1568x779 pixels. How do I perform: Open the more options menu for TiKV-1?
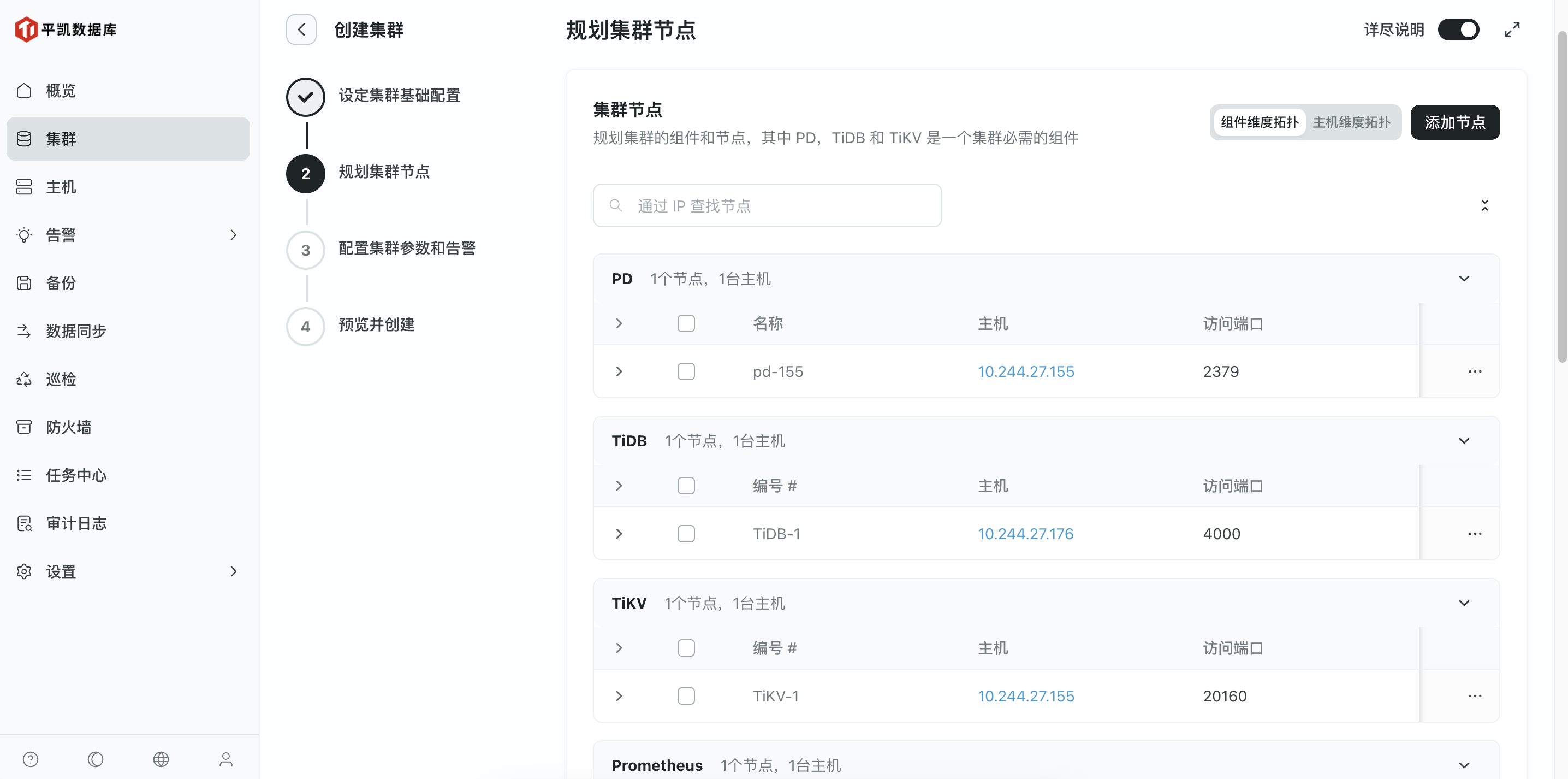tap(1474, 695)
